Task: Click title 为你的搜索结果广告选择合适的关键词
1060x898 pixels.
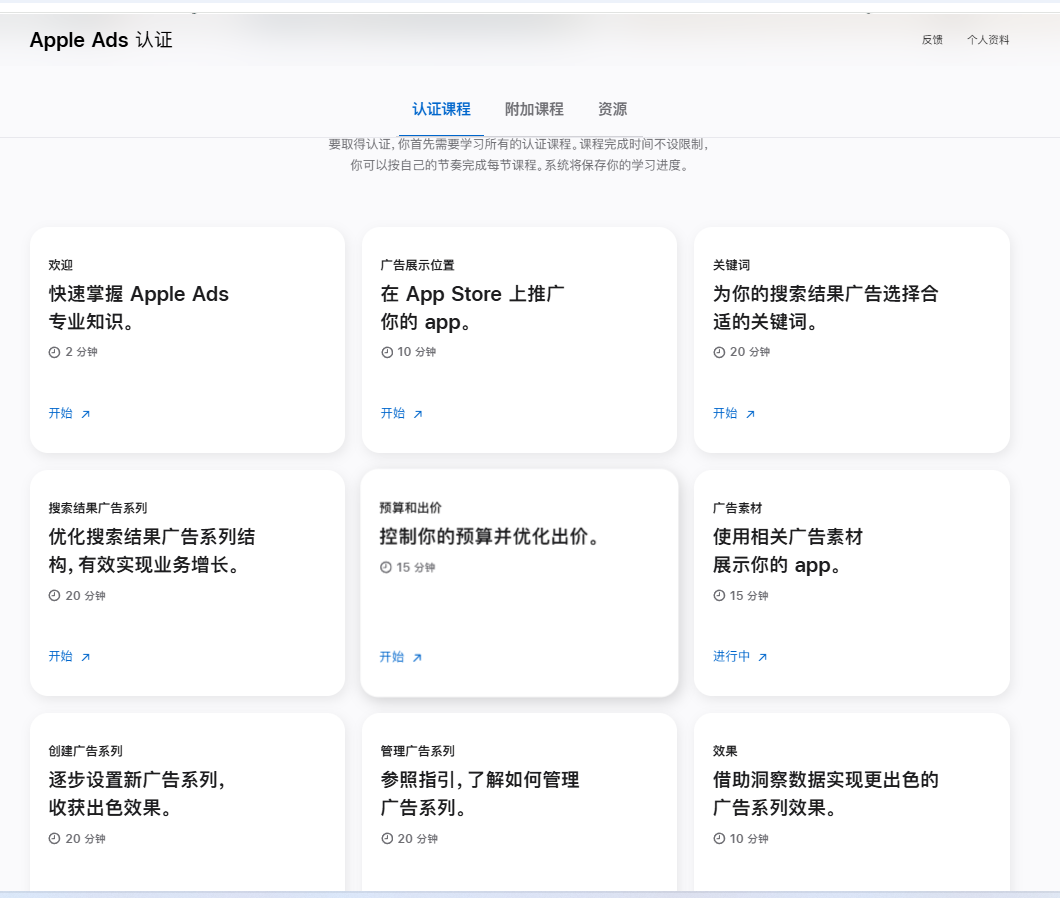Action: (x=825, y=308)
